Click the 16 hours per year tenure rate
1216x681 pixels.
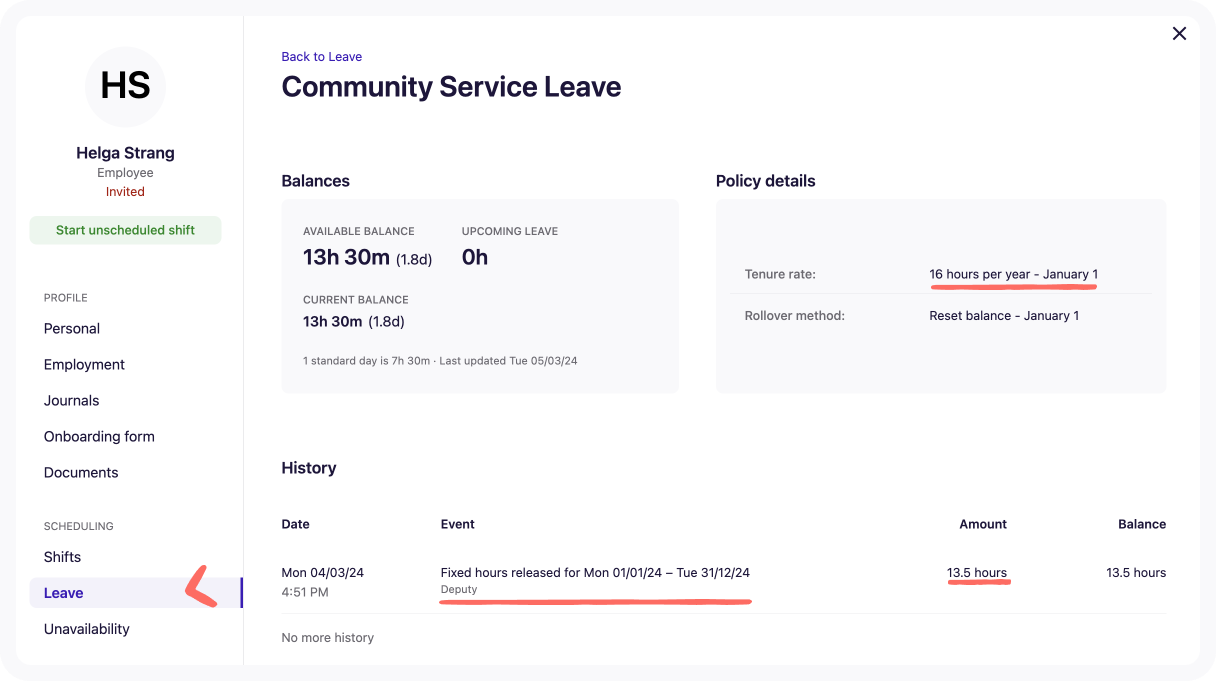(x=1013, y=274)
